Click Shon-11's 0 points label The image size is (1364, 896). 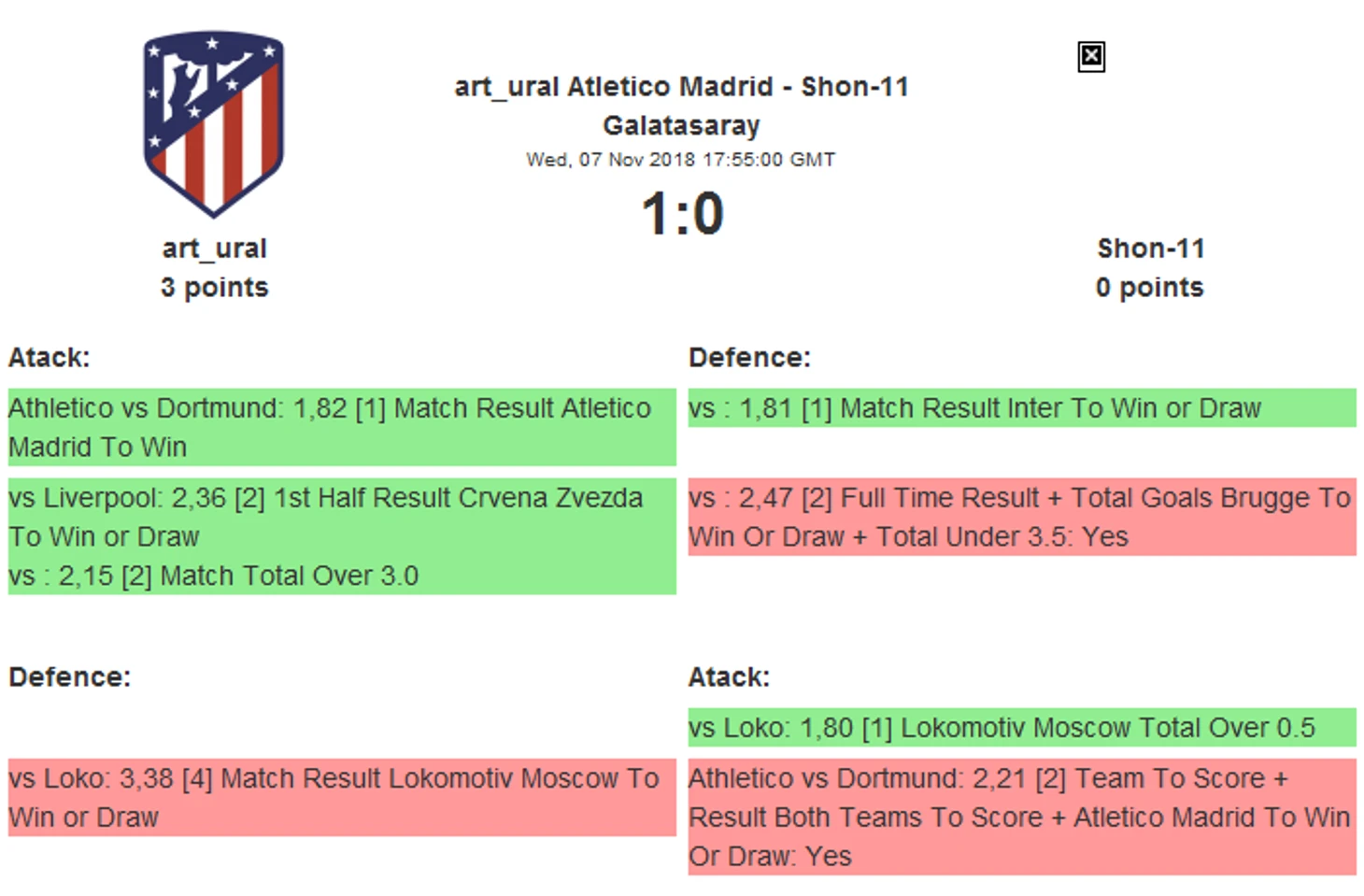click(x=1150, y=288)
